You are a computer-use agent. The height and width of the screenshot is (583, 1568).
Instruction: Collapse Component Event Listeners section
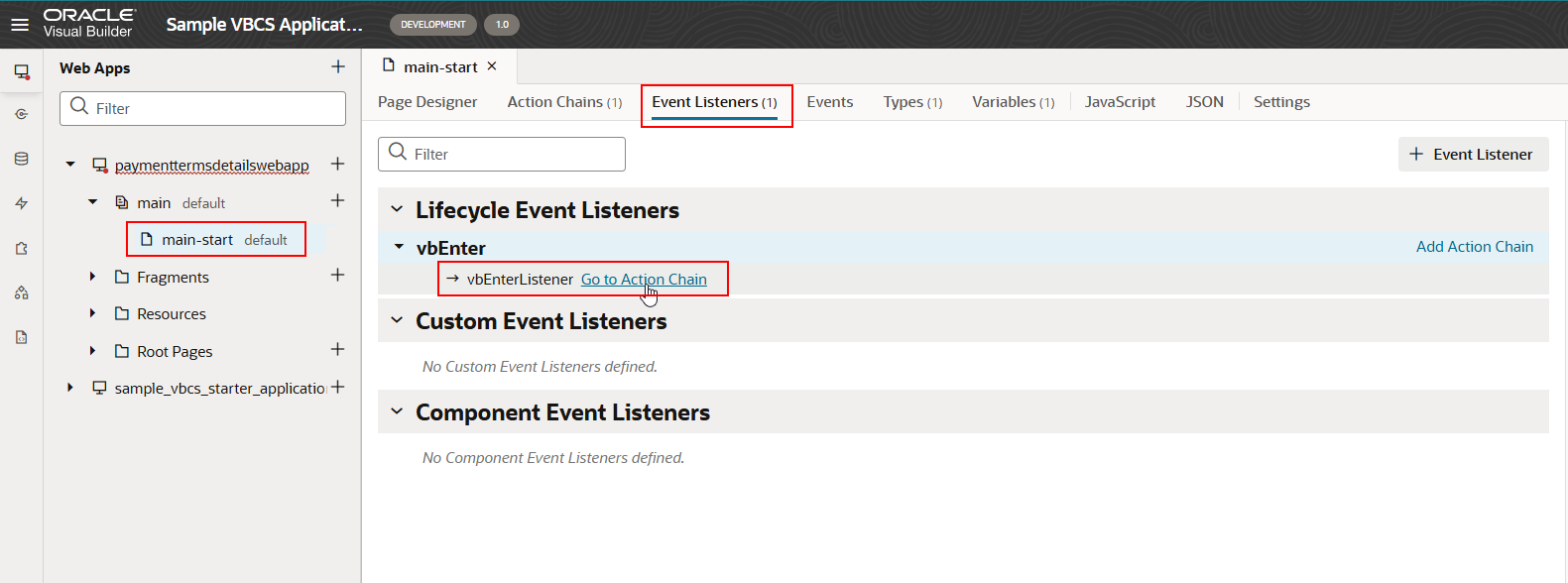(x=397, y=411)
